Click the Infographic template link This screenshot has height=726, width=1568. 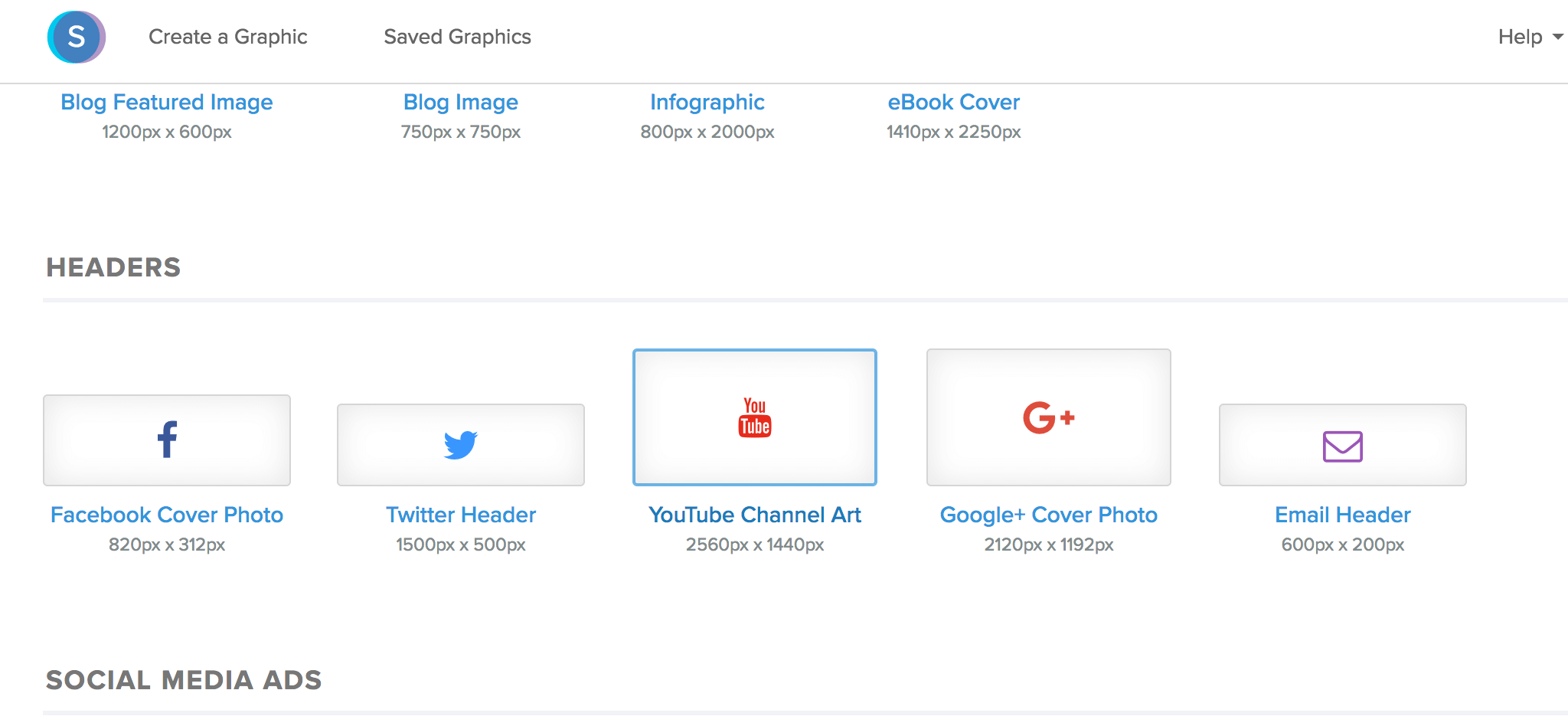coord(707,102)
